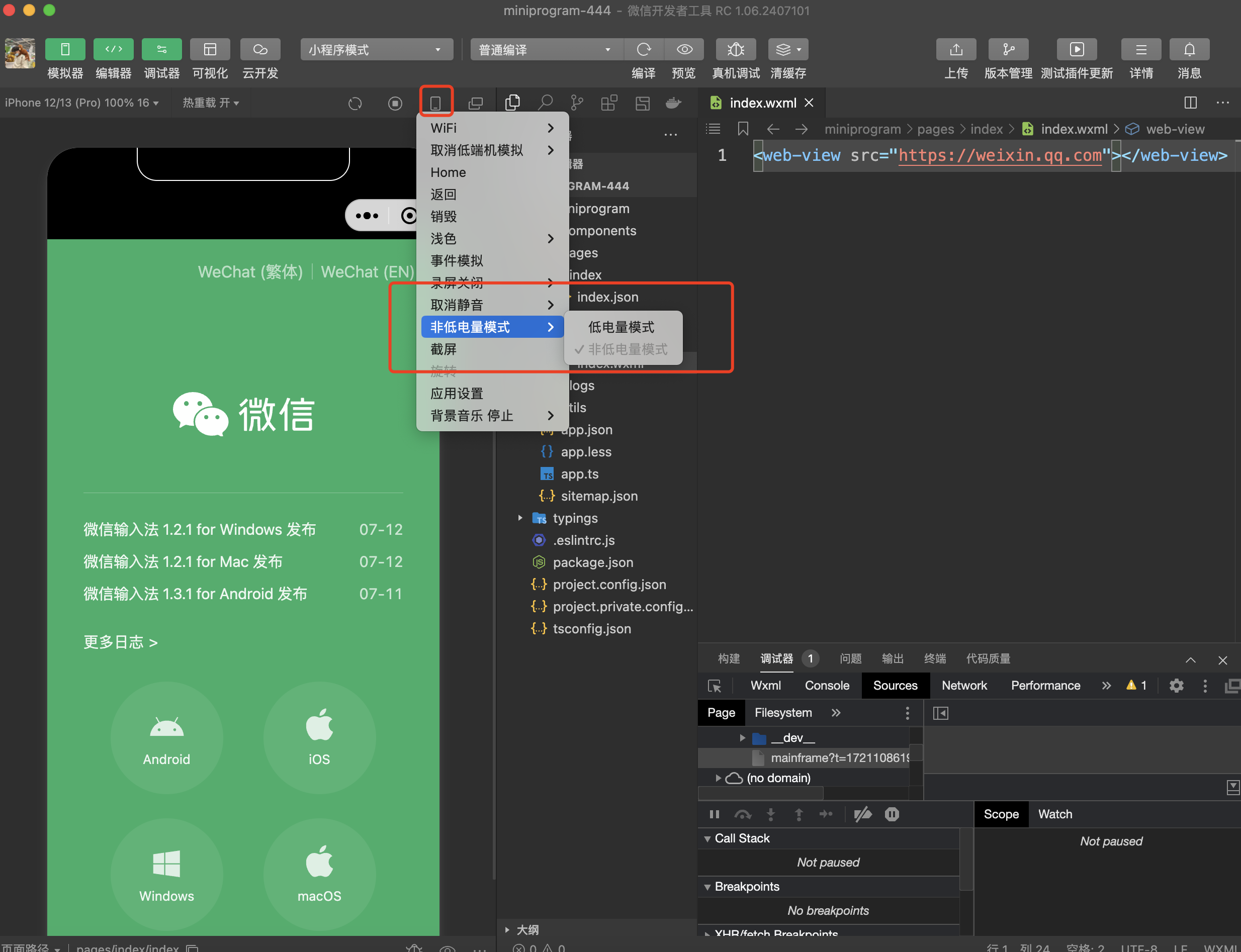Toggle the 编辑器 editor panel button
This screenshot has height=952, width=1241.
(x=113, y=49)
